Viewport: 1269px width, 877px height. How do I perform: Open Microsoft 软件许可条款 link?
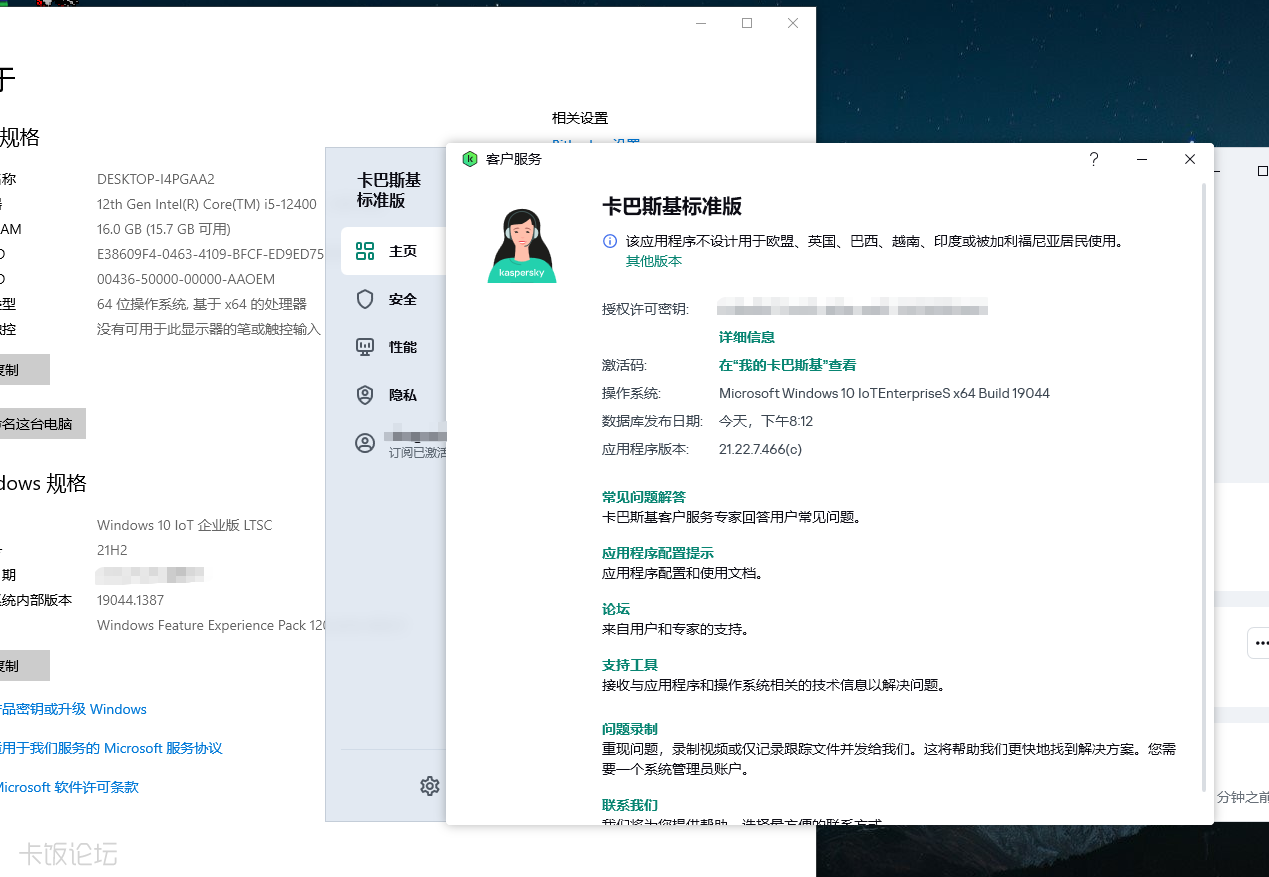coord(68,787)
